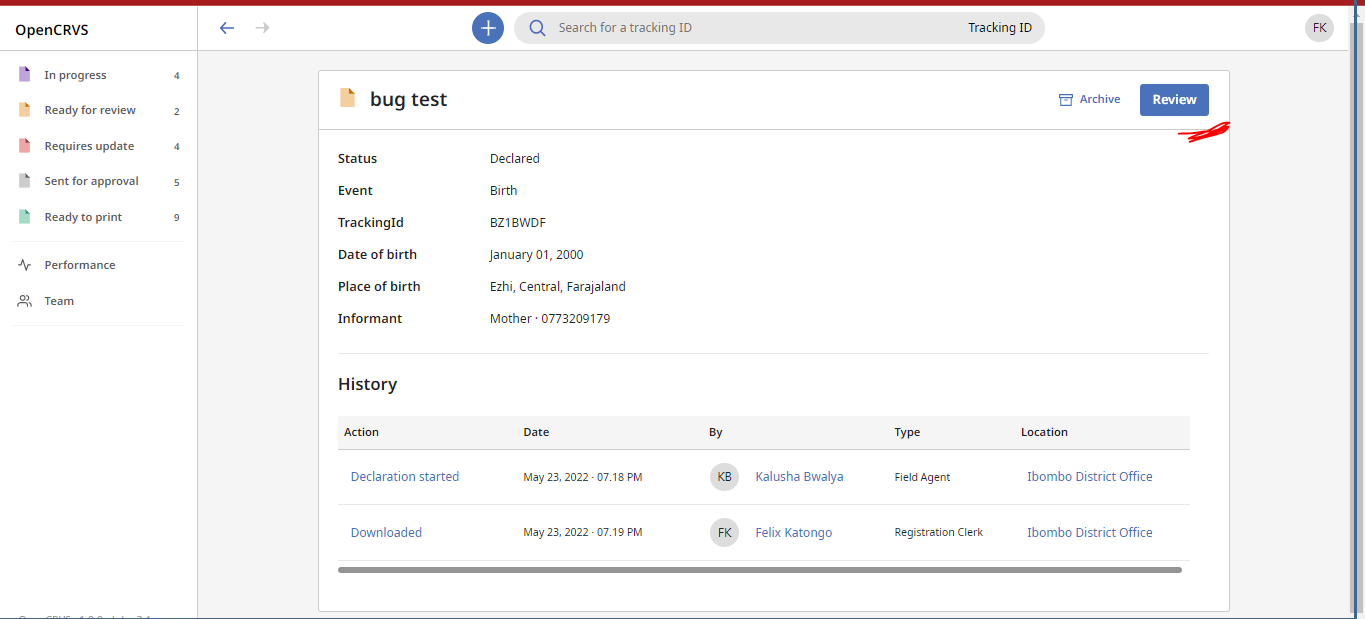This screenshot has width=1365, height=619.
Task: Select the magnifier icon in the search bar
Action: tap(537, 27)
